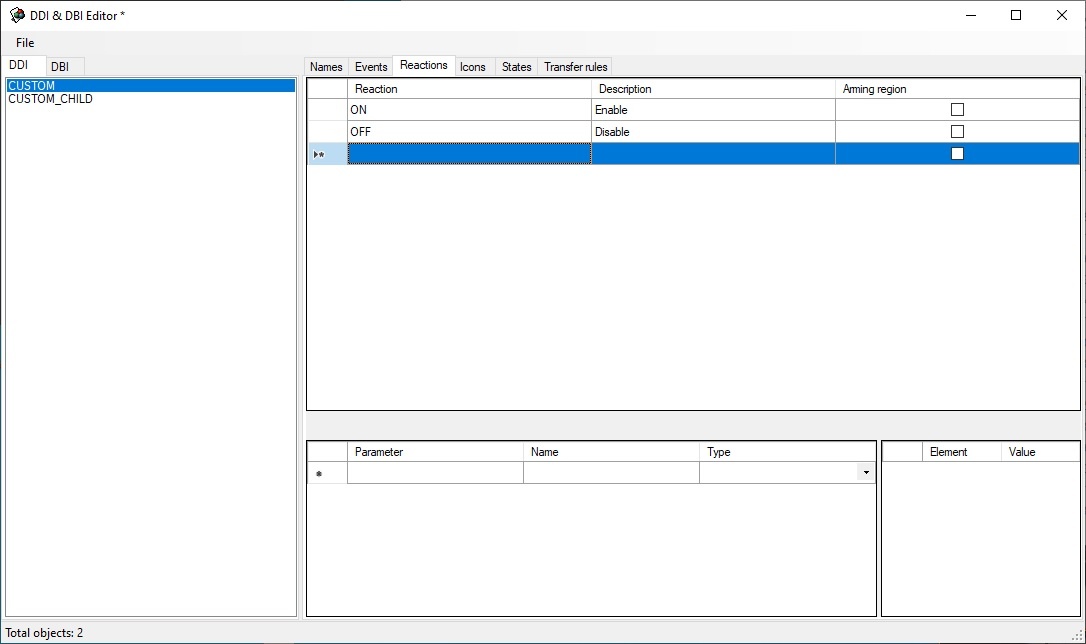
Task: Open the Icons tab
Action: pyautogui.click(x=473, y=67)
